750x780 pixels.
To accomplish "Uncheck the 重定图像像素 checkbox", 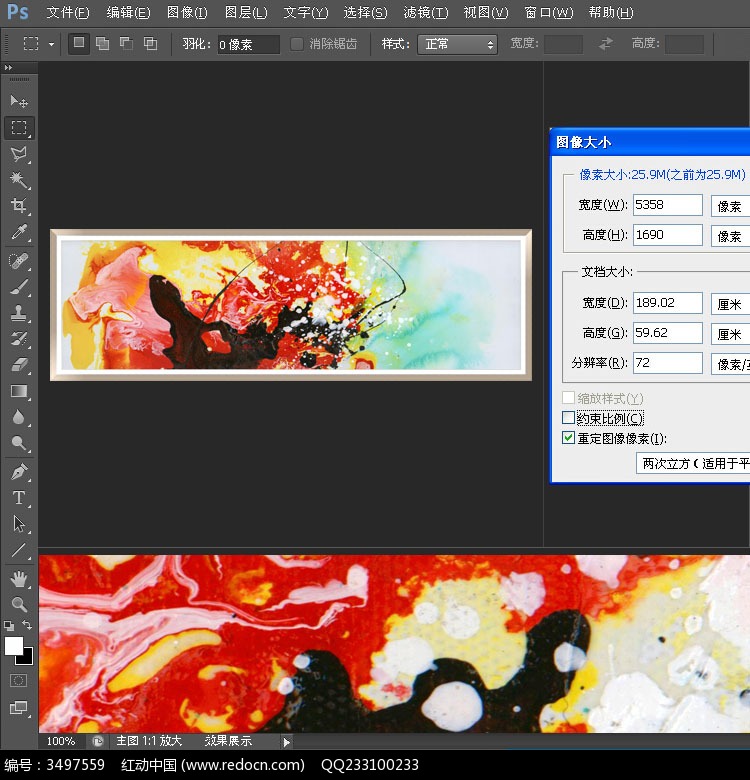I will click(x=568, y=437).
